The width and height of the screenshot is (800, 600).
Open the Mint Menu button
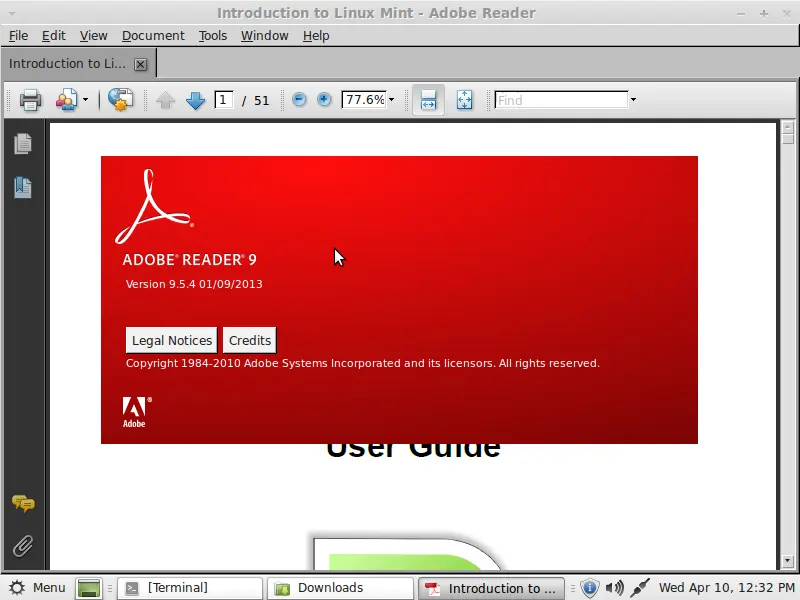pyautogui.click(x=38, y=588)
